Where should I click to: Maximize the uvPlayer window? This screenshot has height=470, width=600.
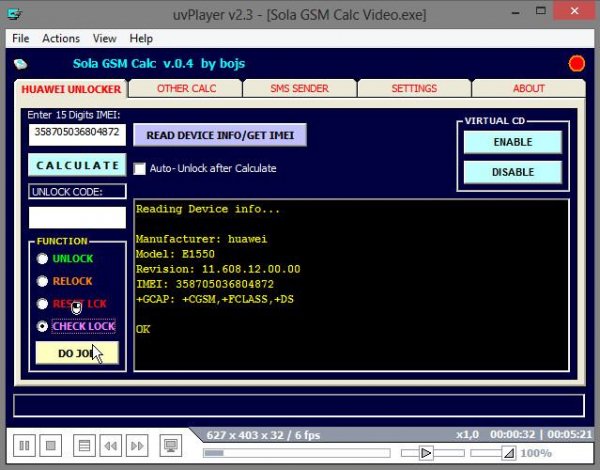(541, 11)
